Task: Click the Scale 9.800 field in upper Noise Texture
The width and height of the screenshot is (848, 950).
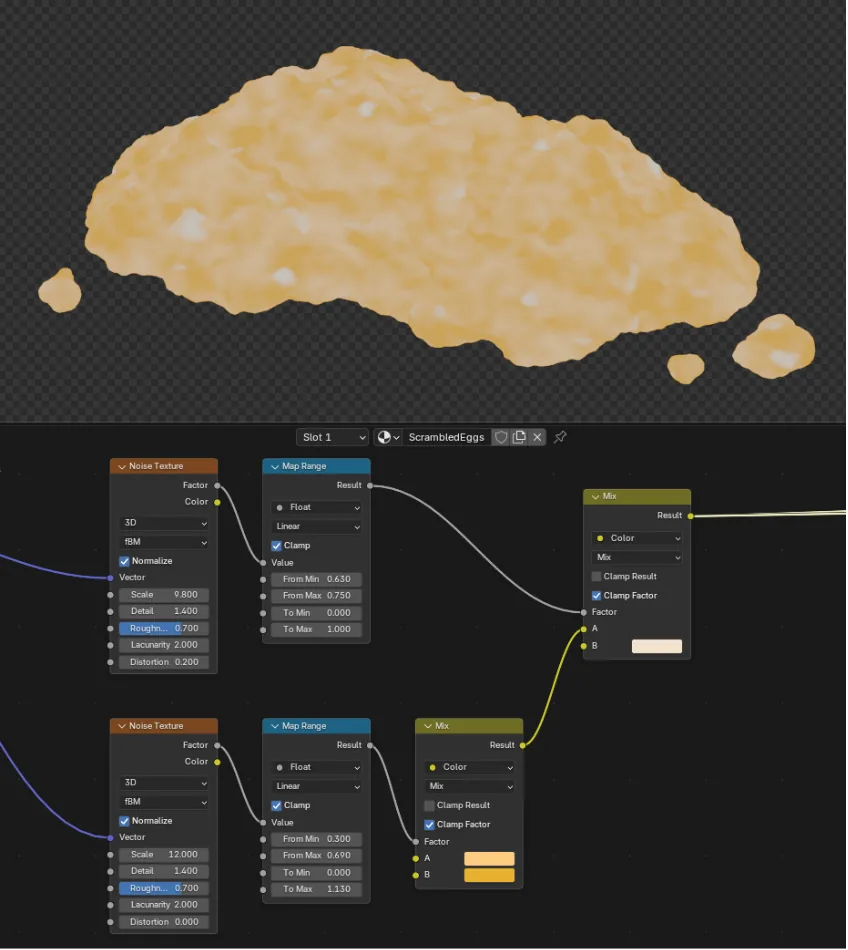Action: click(164, 596)
